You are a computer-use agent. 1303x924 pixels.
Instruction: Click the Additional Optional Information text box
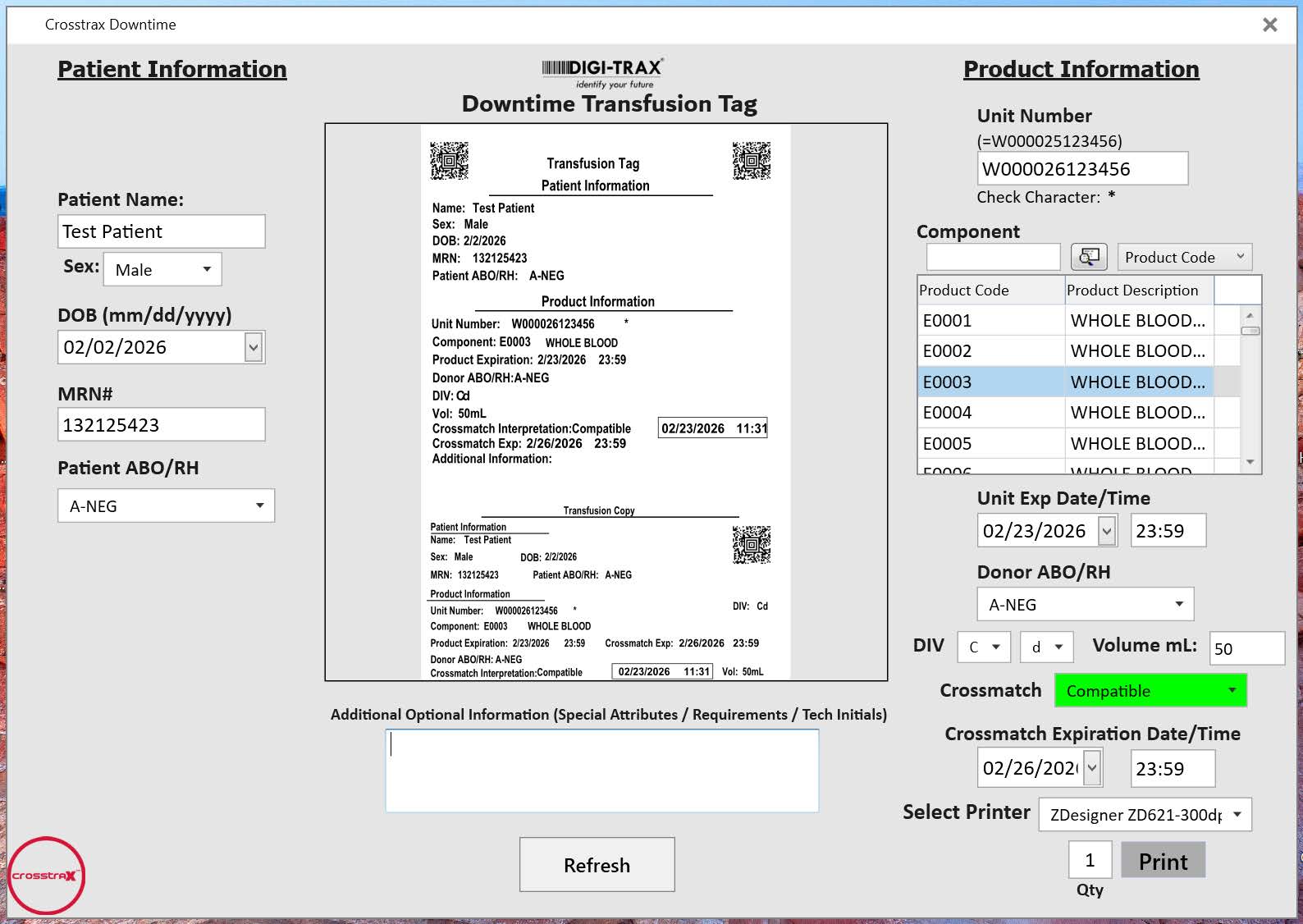(x=601, y=771)
